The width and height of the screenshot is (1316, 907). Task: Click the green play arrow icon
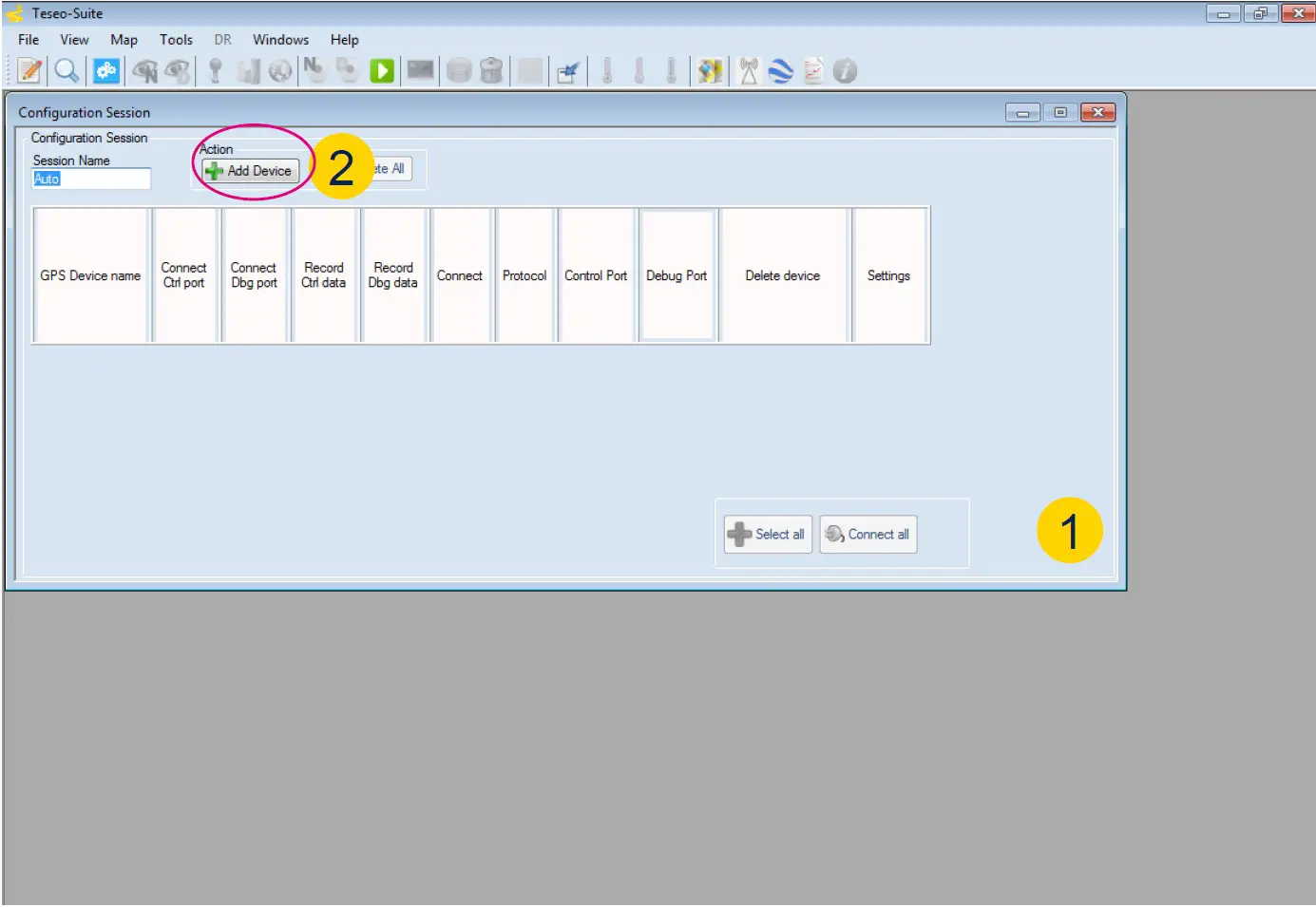(382, 71)
